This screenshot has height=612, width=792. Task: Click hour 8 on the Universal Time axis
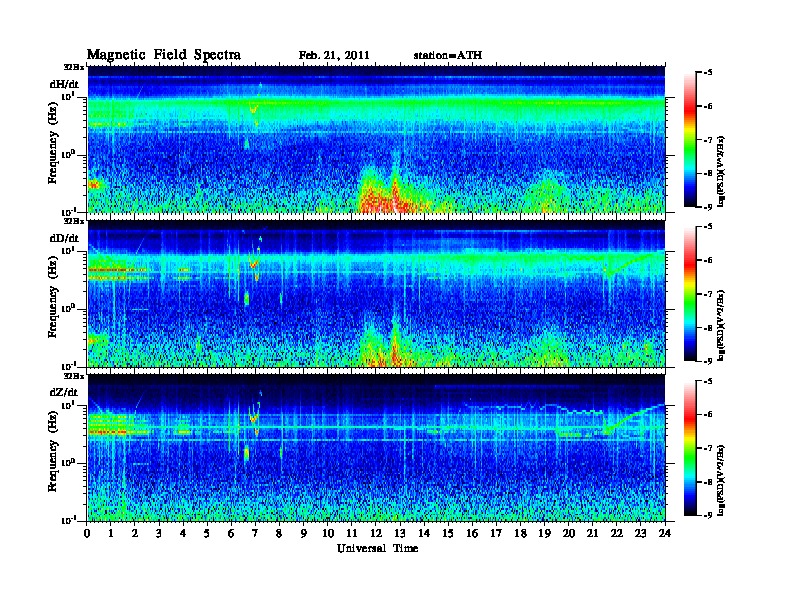[x=279, y=533]
